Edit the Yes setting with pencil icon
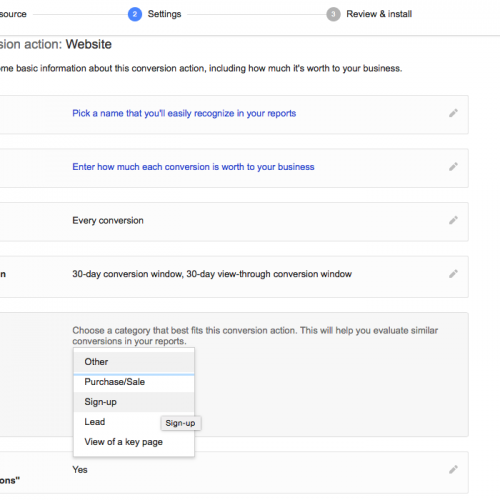This screenshot has width=500, height=500. coord(453,470)
